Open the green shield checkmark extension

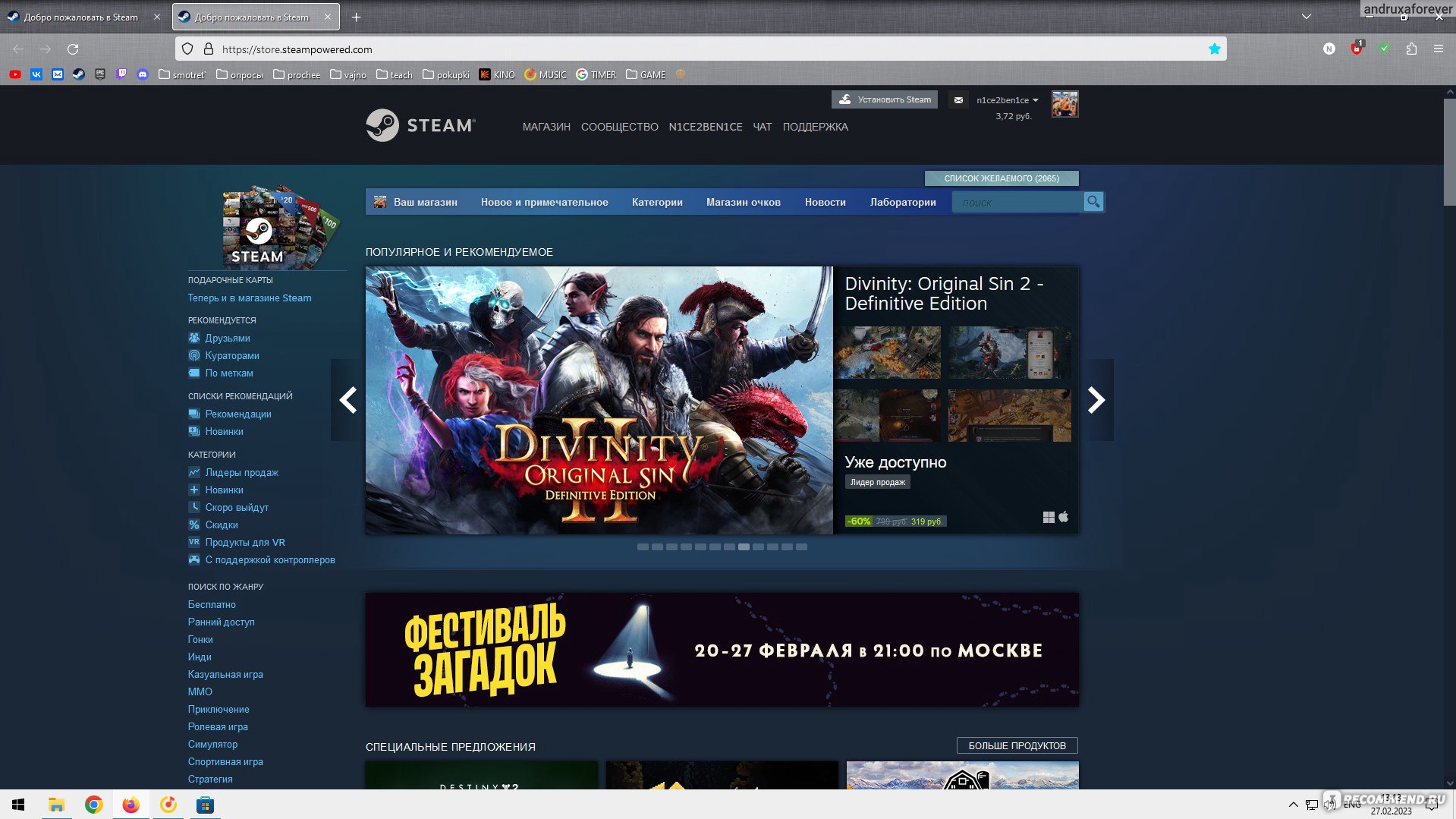[x=1384, y=49]
